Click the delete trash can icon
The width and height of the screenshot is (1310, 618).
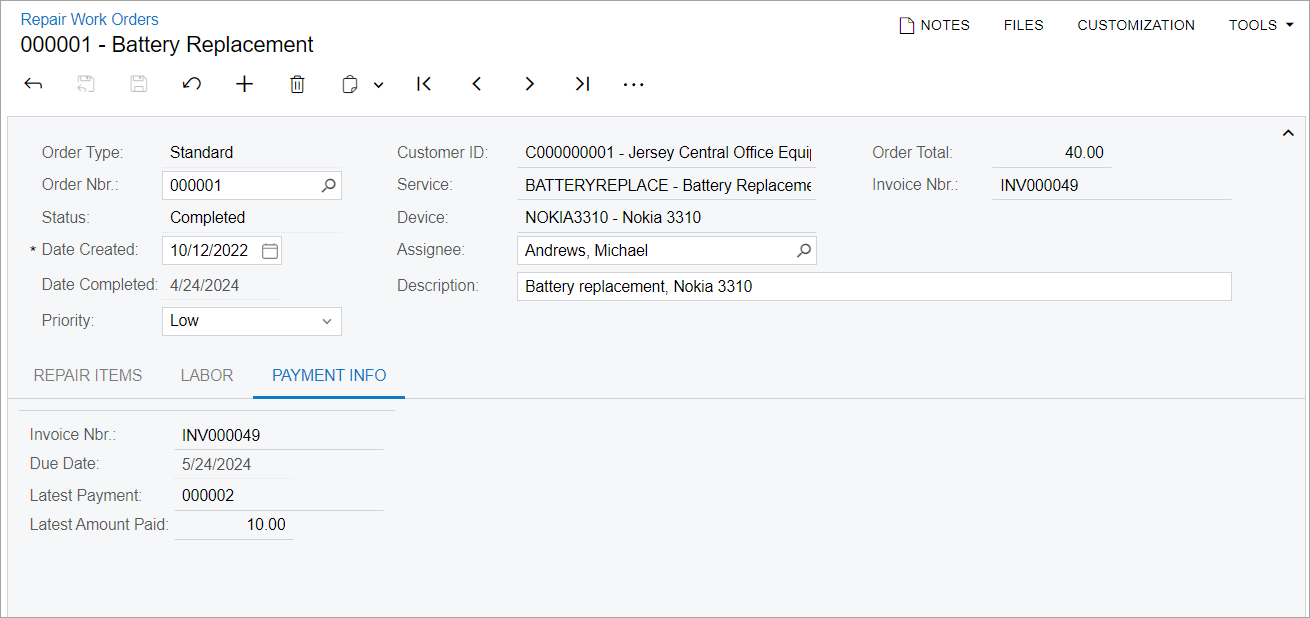(x=297, y=85)
